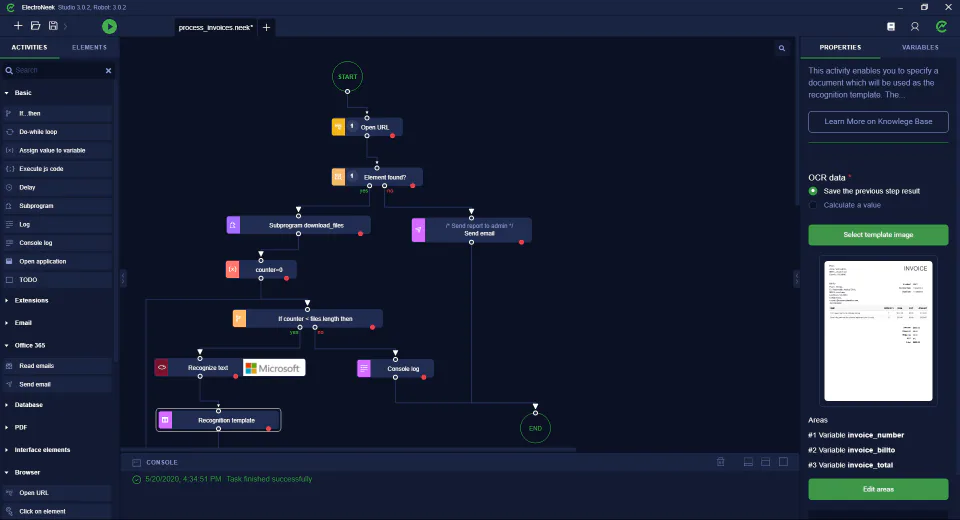The image size is (960, 520).
Task: Run the workflow with the green play button
Action: click(109, 26)
